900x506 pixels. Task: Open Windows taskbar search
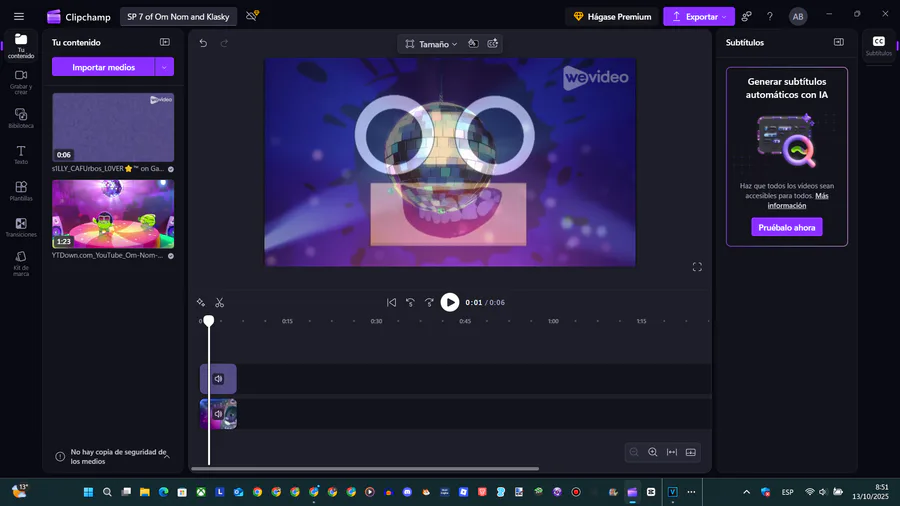(x=107, y=492)
